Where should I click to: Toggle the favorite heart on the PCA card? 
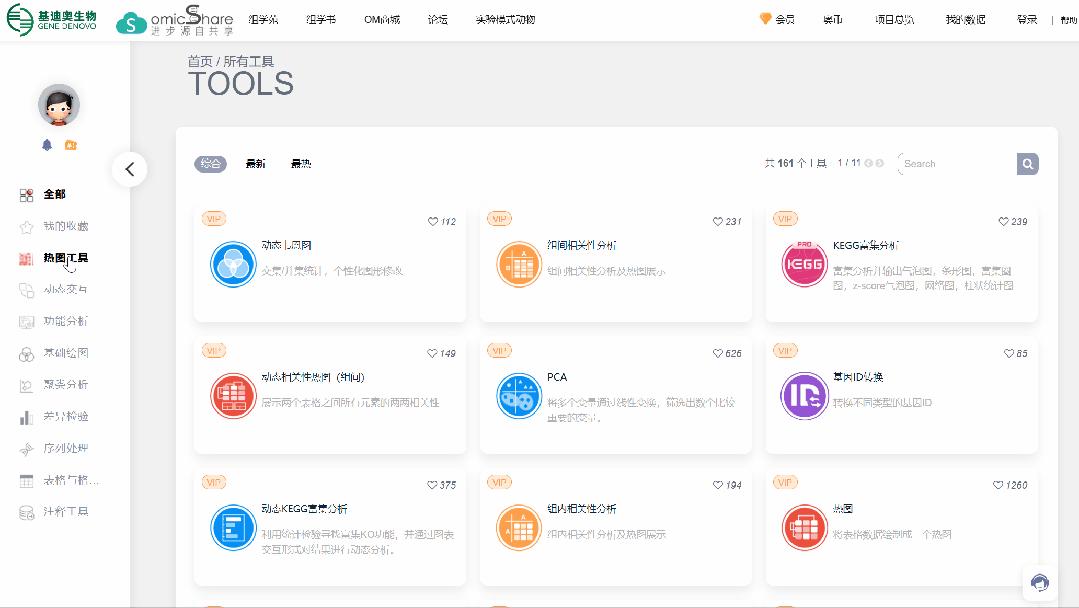pos(717,353)
